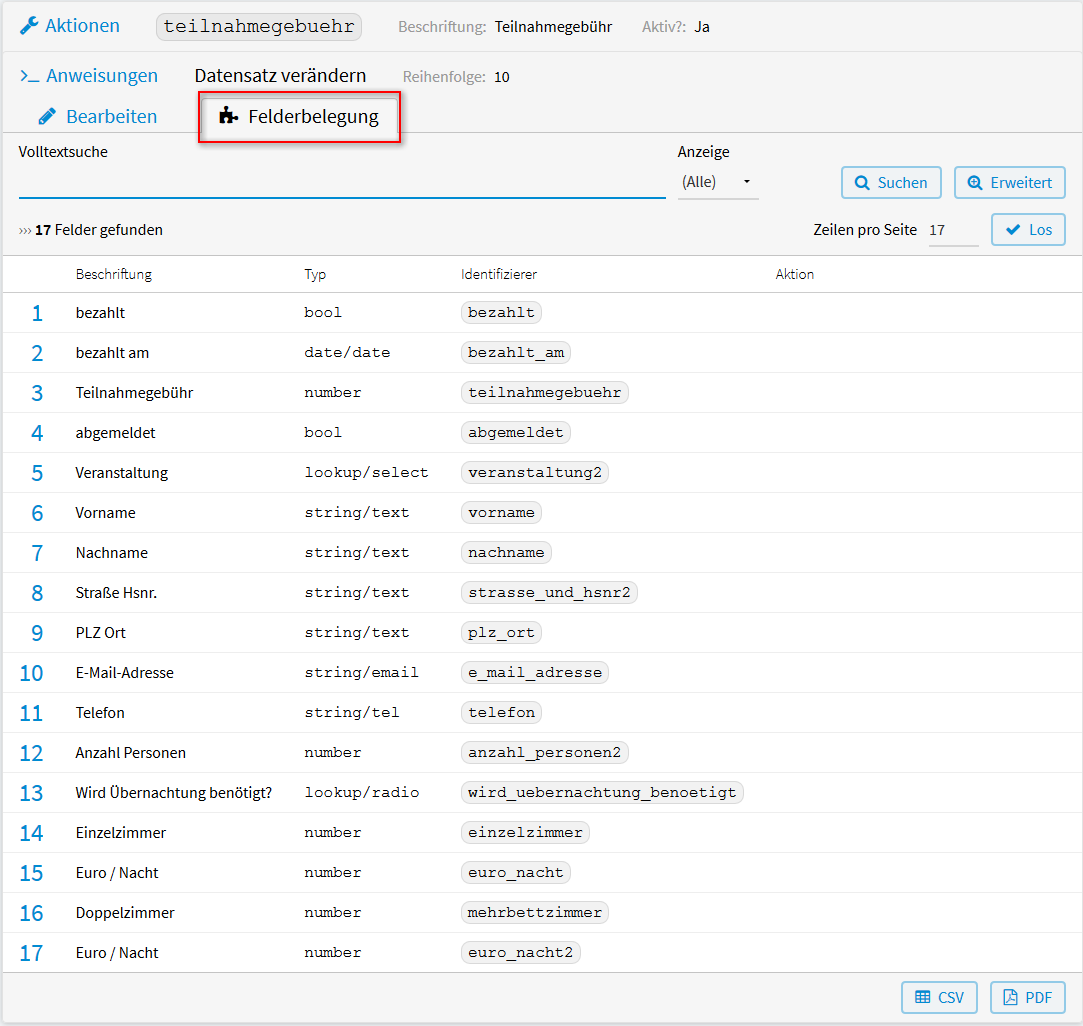Click the wrench icon next to Aktionen
The height and width of the screenshot is (1026, 1083).
[29, 26]
